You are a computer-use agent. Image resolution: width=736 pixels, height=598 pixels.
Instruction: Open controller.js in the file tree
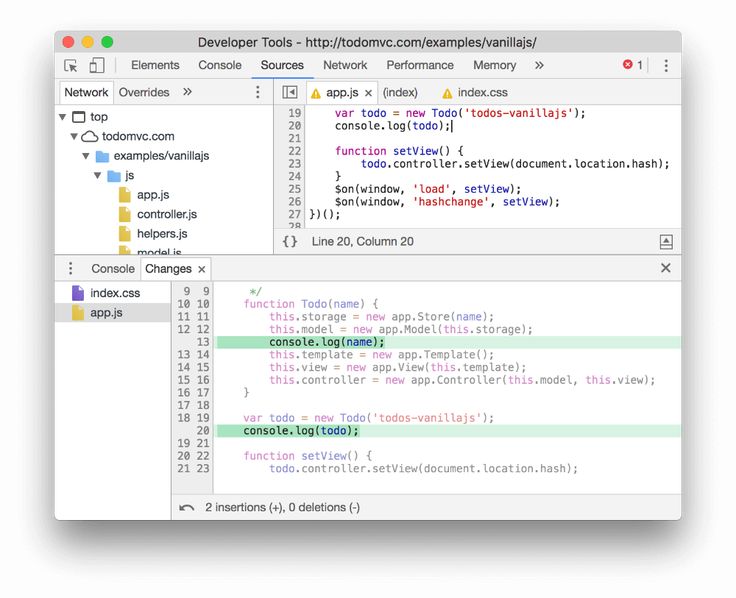[x=166, y=215]
